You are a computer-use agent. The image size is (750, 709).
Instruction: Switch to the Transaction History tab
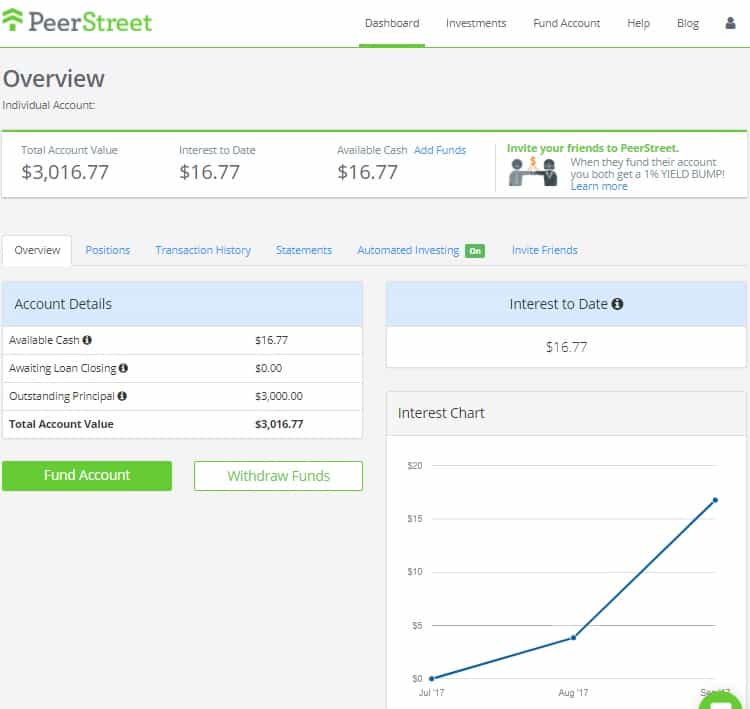pyautogui.click(x=203, y=250)
